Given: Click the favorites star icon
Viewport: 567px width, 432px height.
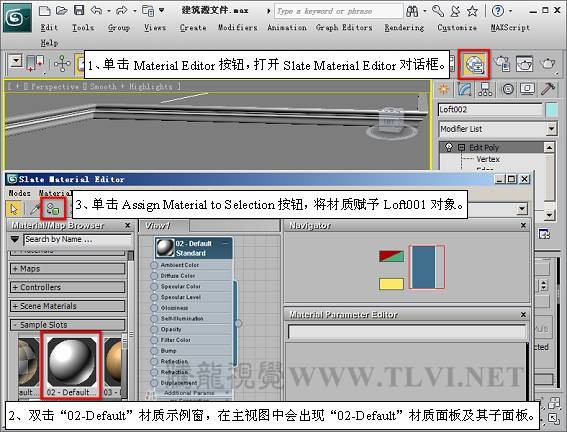Looking at the screenshot, I should click(x=472, y=11).
